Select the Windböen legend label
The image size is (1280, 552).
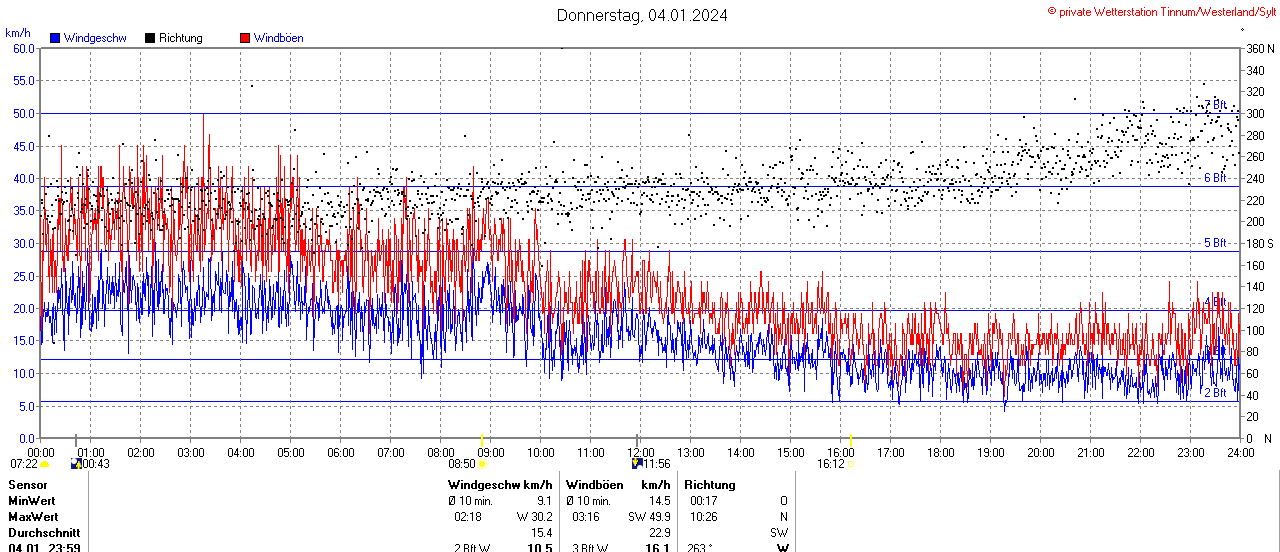click(279, 38)
